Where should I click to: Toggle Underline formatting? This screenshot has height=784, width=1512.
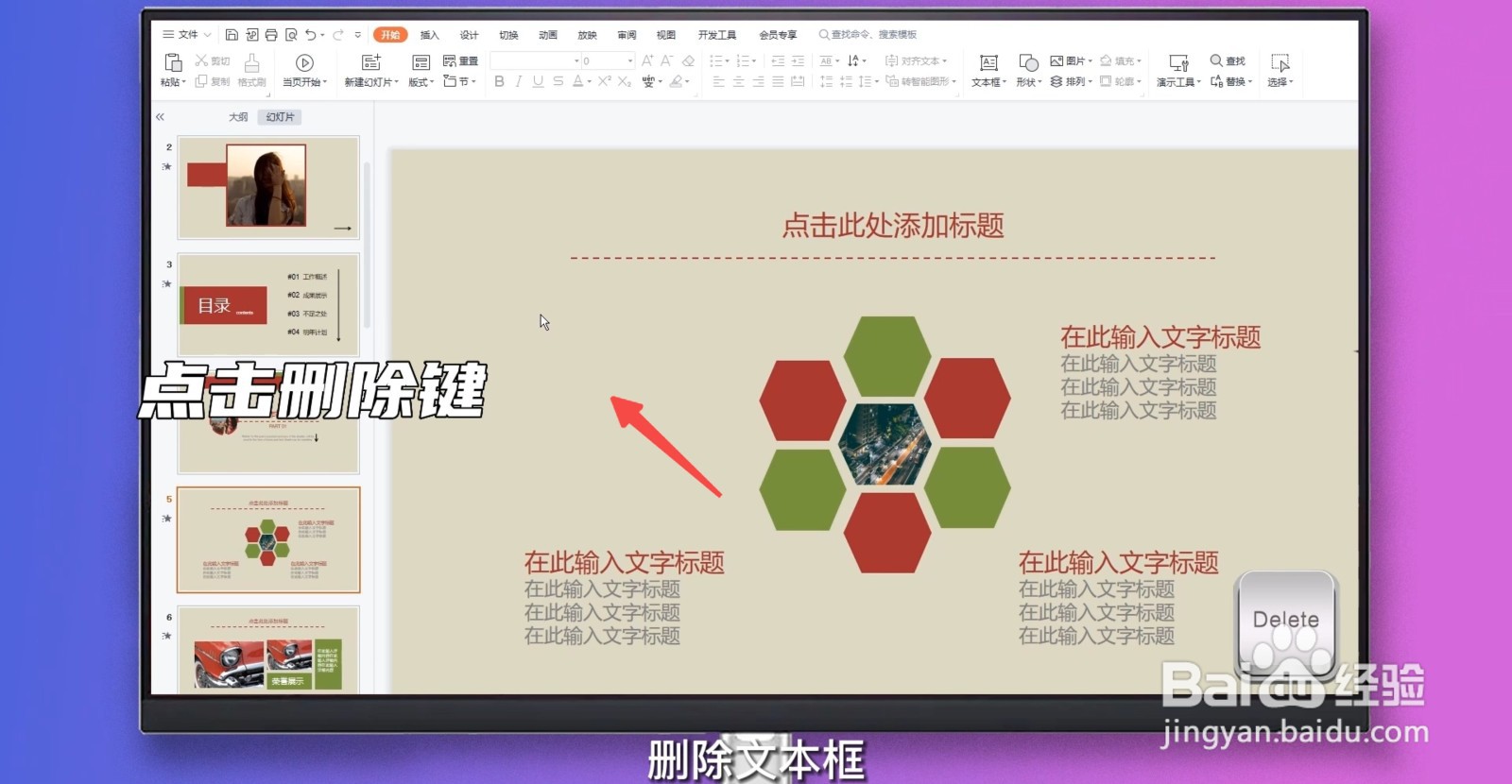click(538, 81)
